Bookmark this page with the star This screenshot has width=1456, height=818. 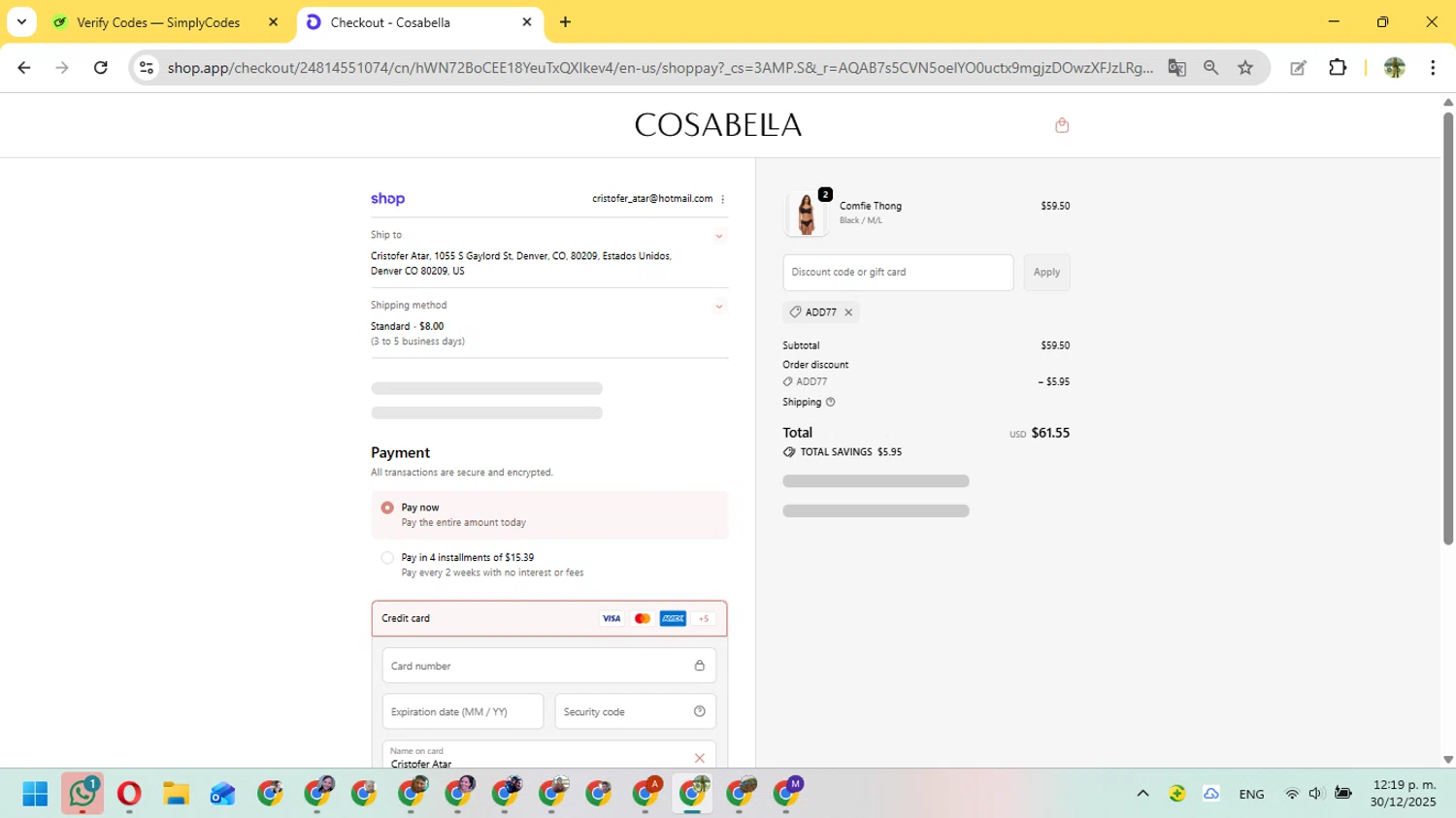1245,68
